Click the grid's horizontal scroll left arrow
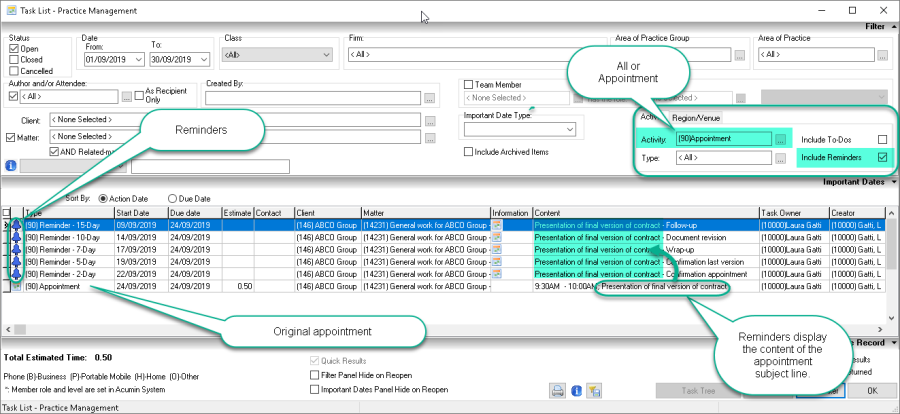Image resolution: width=900 pixels, height=414 pixels. tap(7, 330)
